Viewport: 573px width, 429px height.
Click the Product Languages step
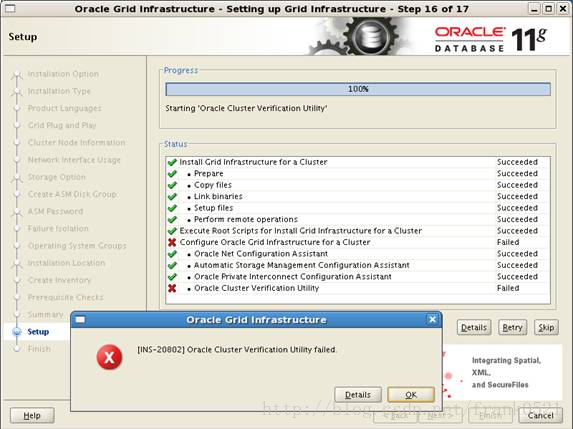coord(64,108)
